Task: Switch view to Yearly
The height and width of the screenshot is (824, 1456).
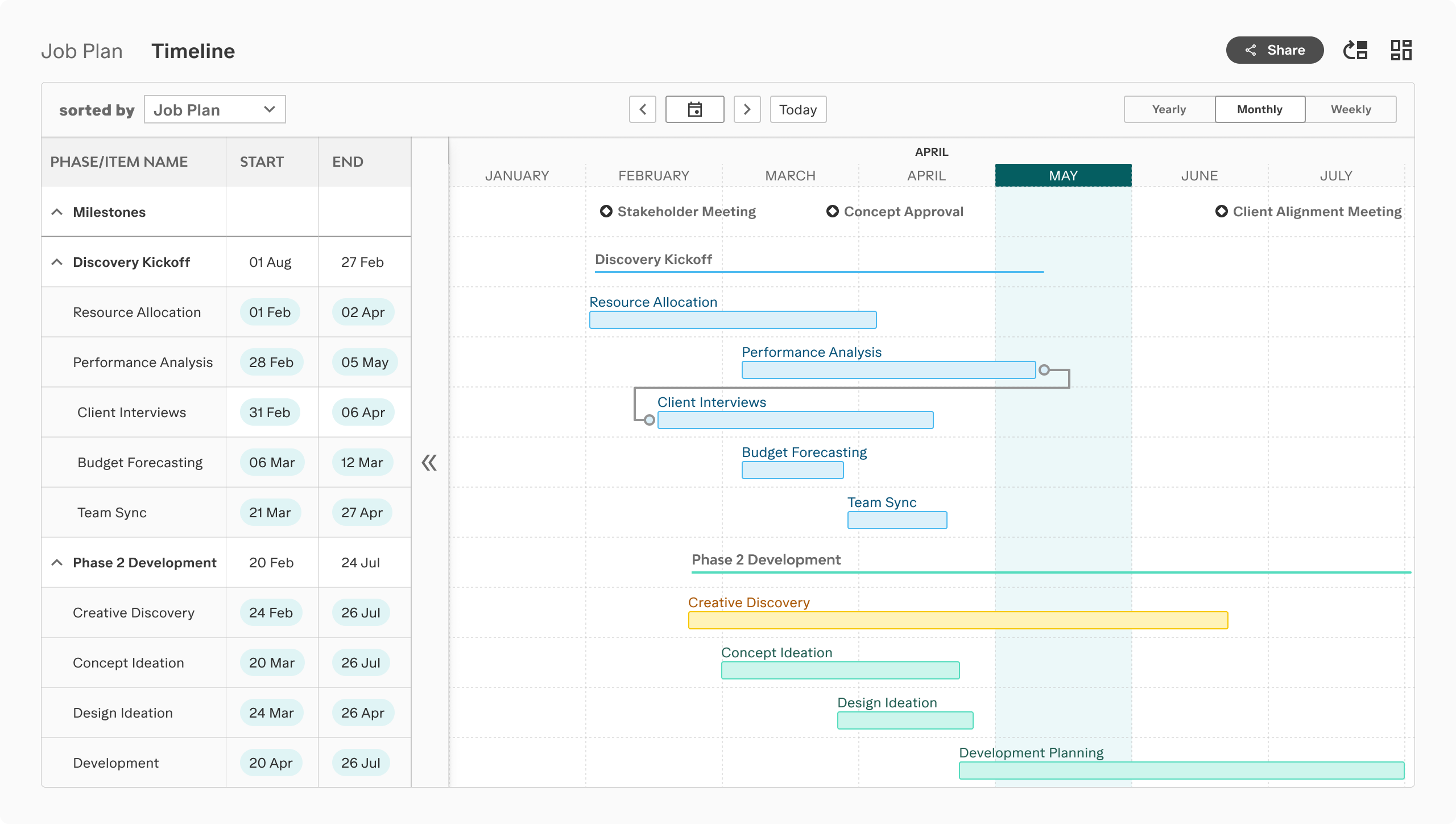Action: [x=1168, y=109]
